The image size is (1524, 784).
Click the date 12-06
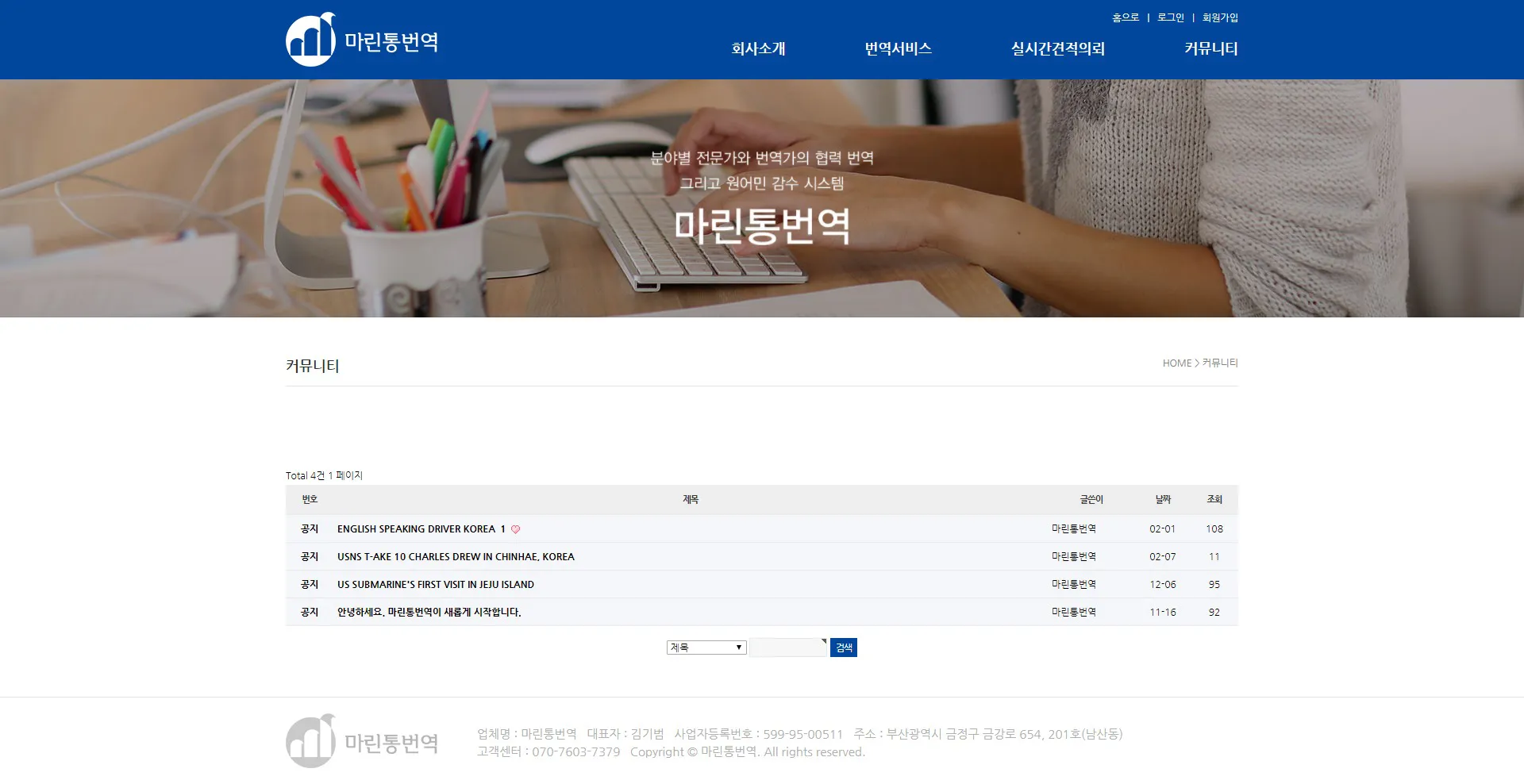point(1163,585)
